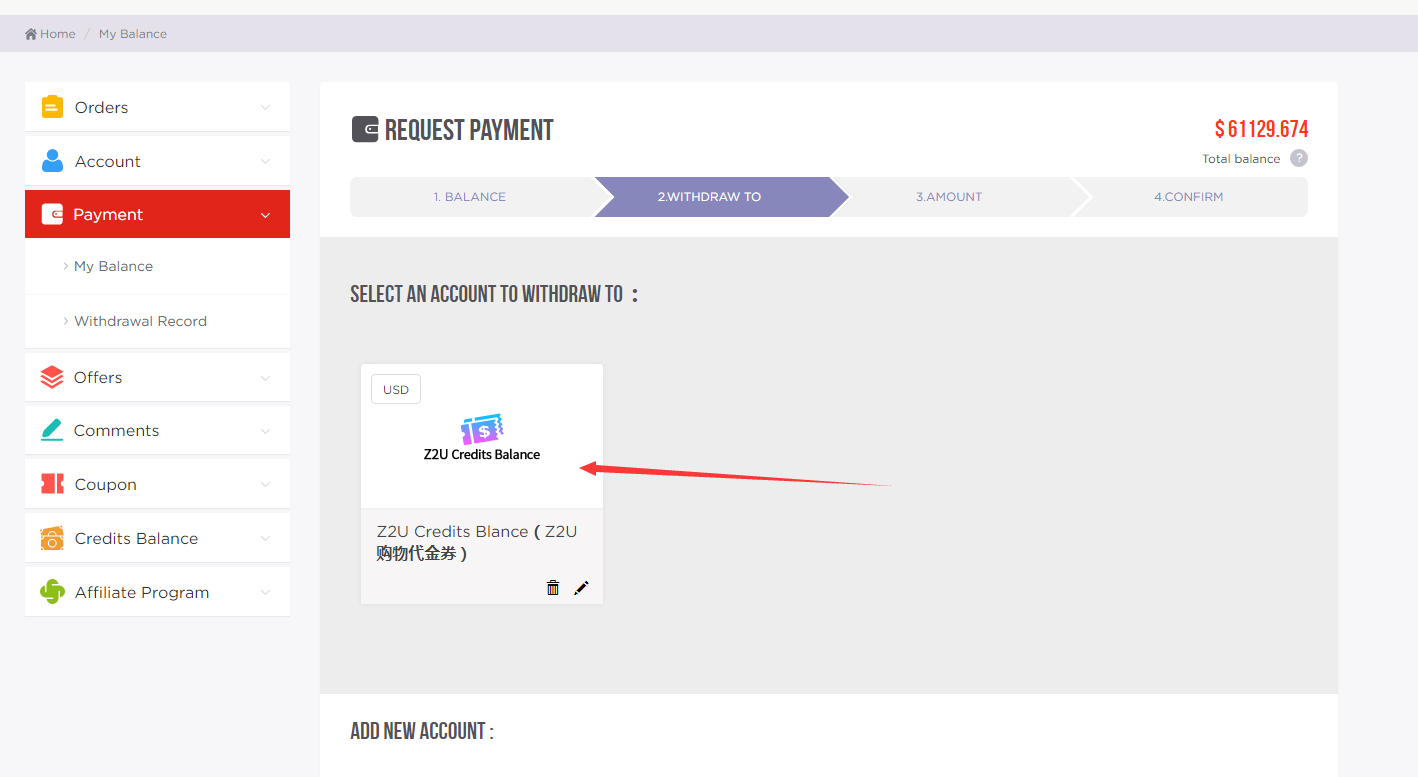
Task: Delete the Z2U Credits account with trash icon
Action: 553,588
